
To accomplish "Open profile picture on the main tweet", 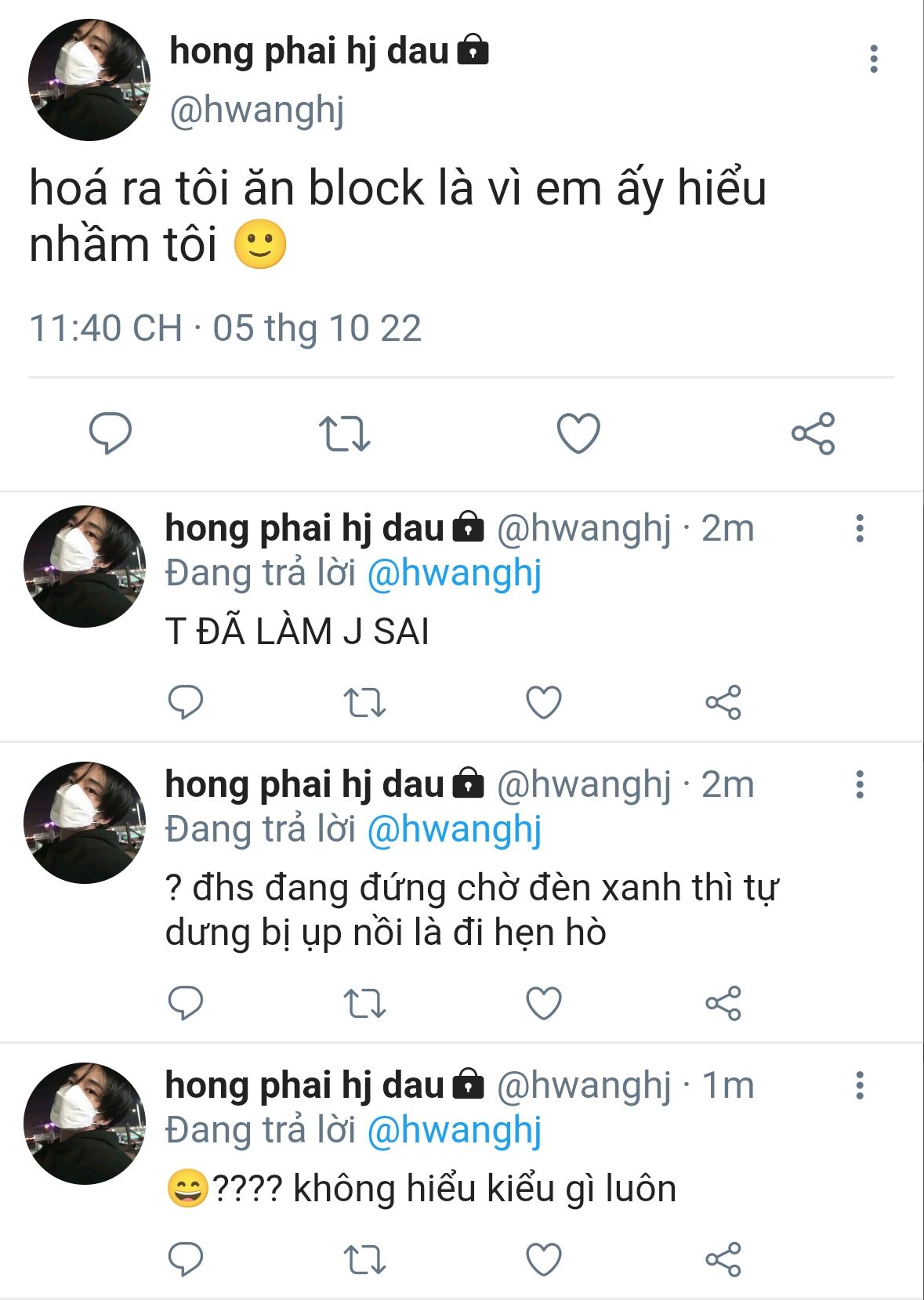I will (x=89, y=80).
